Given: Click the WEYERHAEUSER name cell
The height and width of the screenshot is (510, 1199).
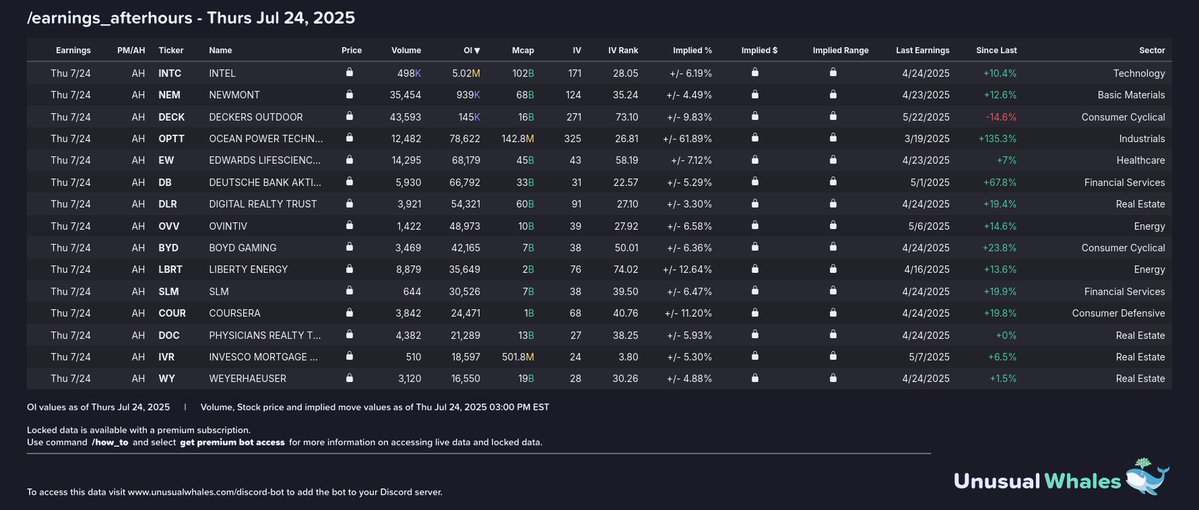Looking at the screenshot, I should pyautogui.click(x=246, y=378).
